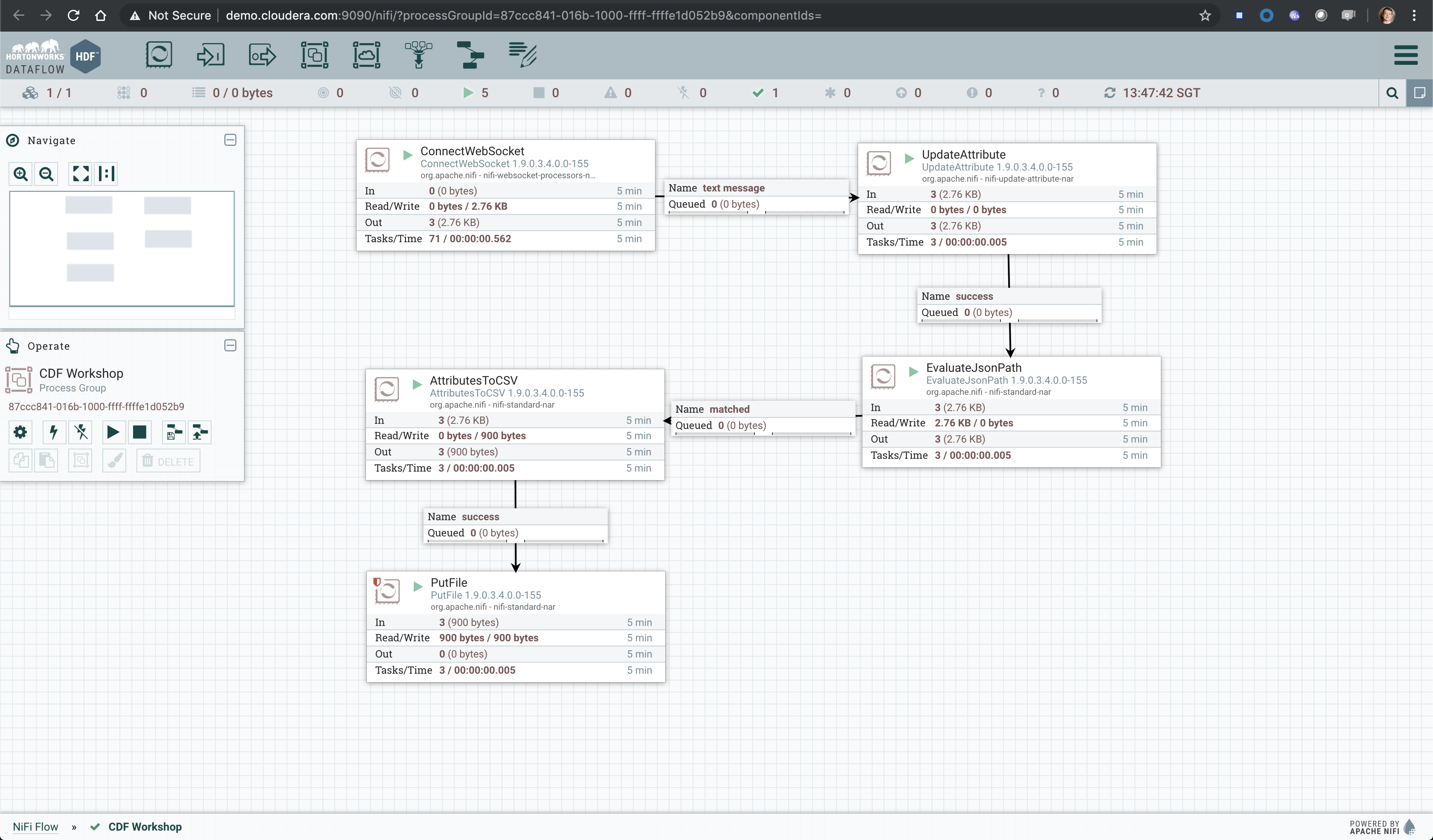
Task: Click the birdseye minimap view
Action: (x=122, y=248)
